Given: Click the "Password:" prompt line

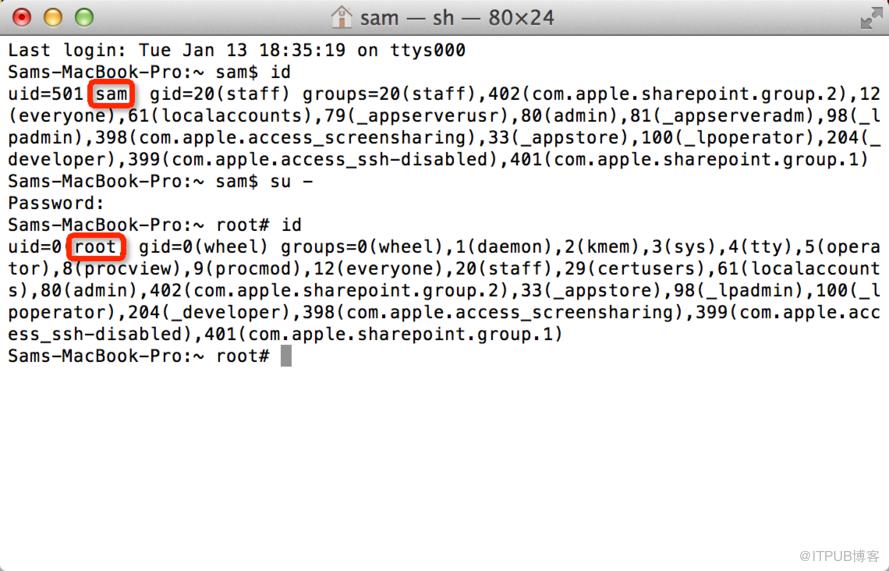Looking at the screenshot, I should tap(49, 203).
